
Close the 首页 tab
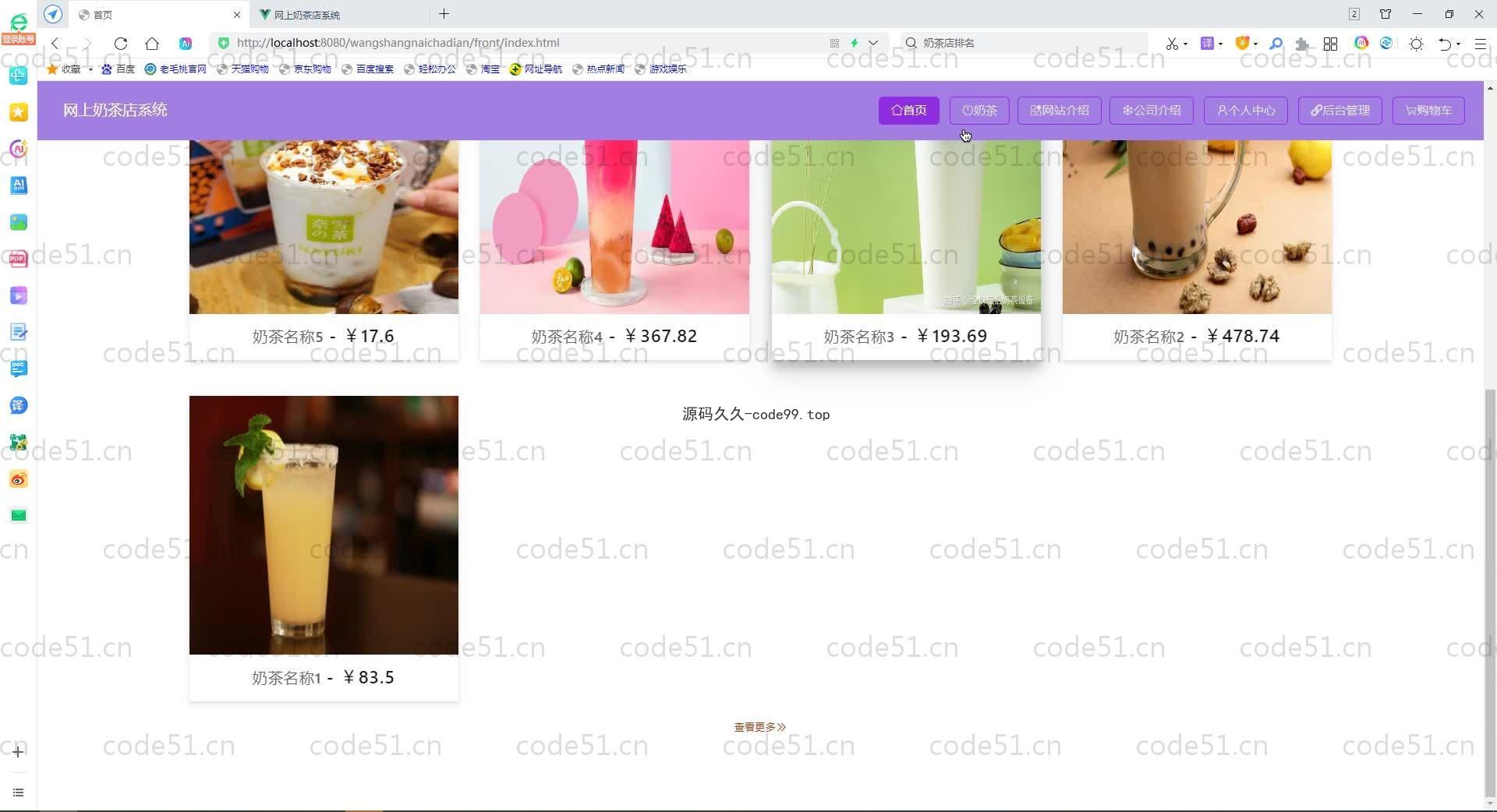pos(237,15)
